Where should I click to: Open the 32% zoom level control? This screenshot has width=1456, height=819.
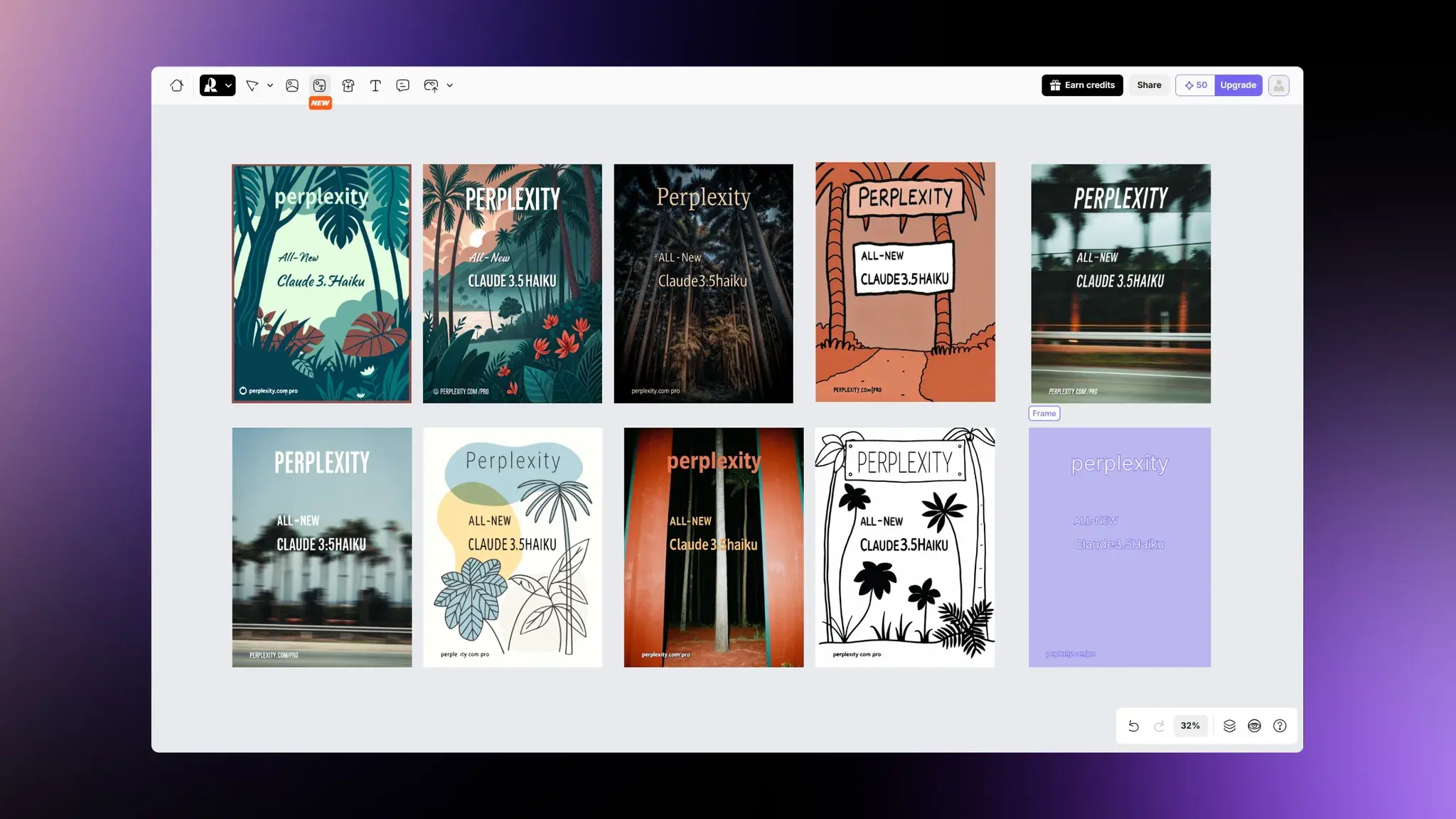pos(1190,726)
